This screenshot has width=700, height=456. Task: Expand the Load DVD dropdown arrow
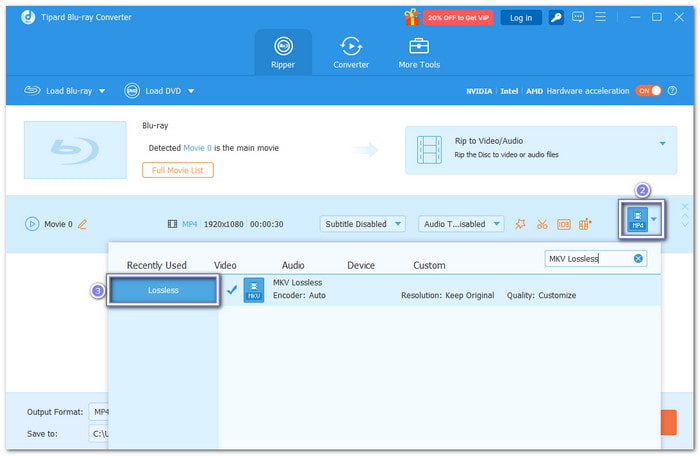[x=191, y=91]
